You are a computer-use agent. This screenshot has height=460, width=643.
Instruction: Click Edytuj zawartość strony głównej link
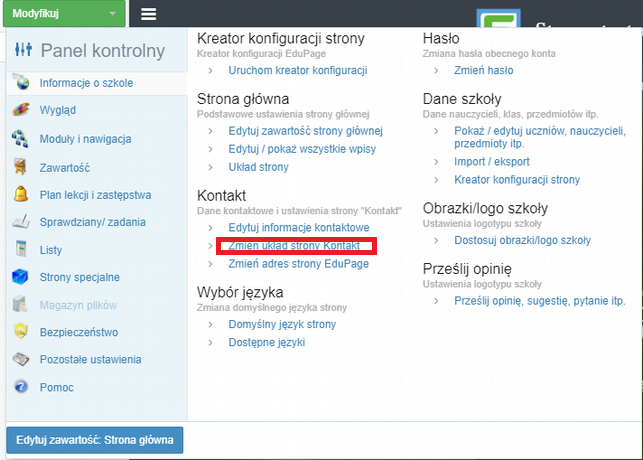[306, 131]
